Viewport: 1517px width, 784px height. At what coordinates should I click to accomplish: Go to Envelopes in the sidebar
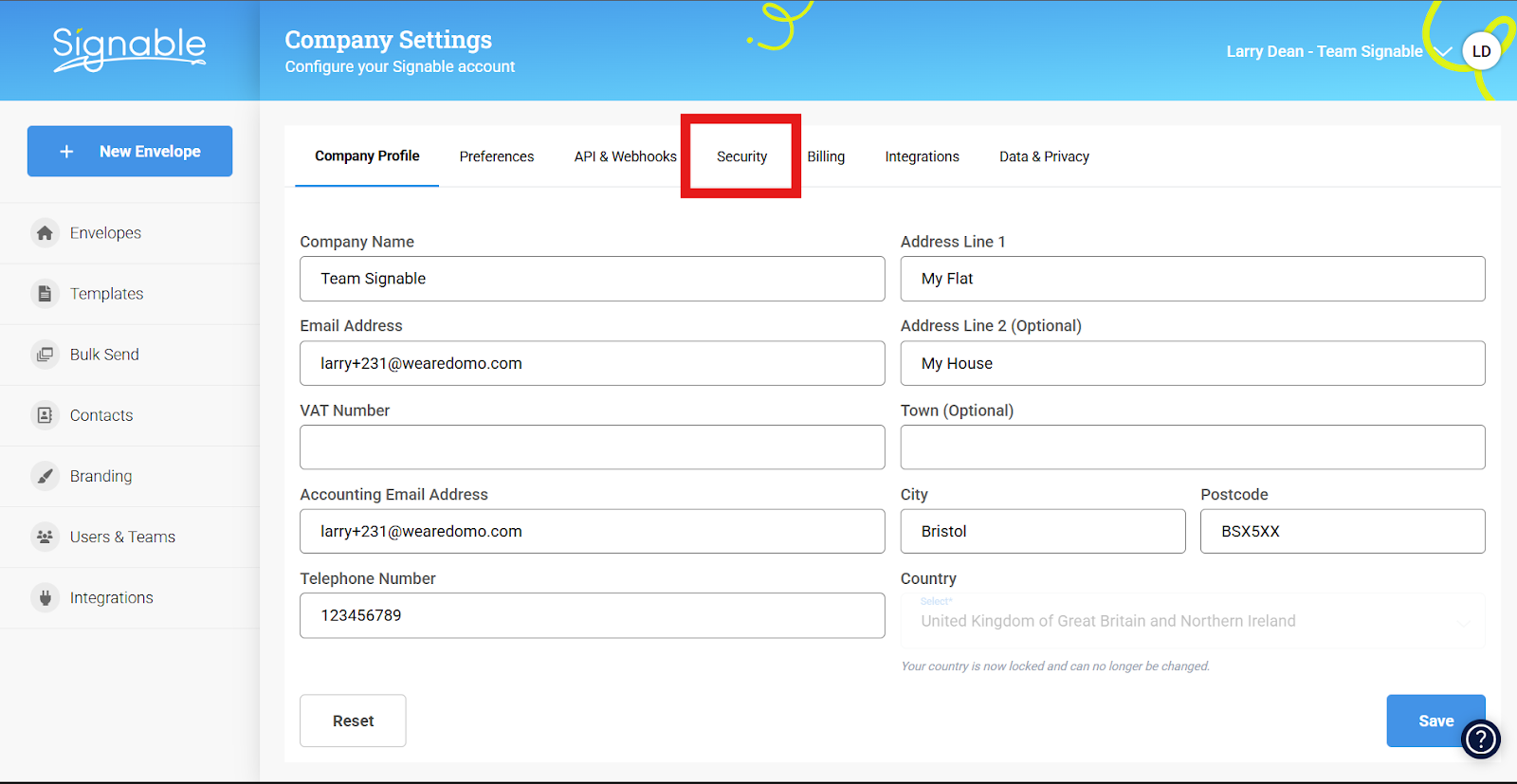(x=129, y=232)
